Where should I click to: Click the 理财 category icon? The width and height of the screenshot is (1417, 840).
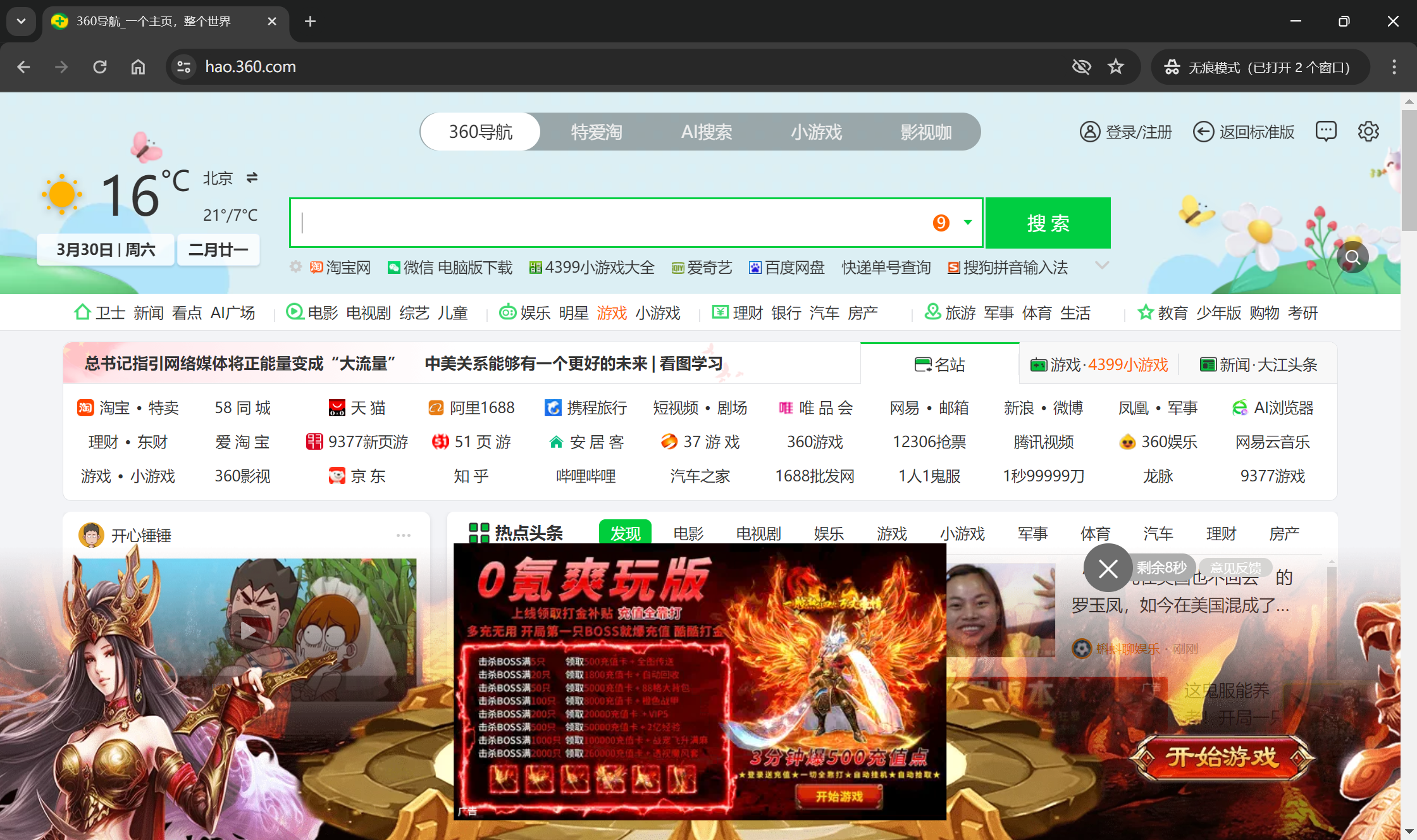click(x=720, y=312)
